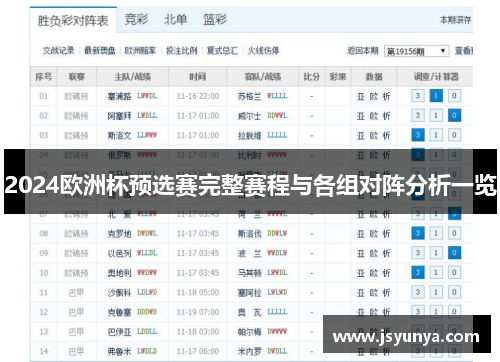Open the 欧洲赔率 link
Viewport: 500px width, 362px height.
[x=140, y=51]
